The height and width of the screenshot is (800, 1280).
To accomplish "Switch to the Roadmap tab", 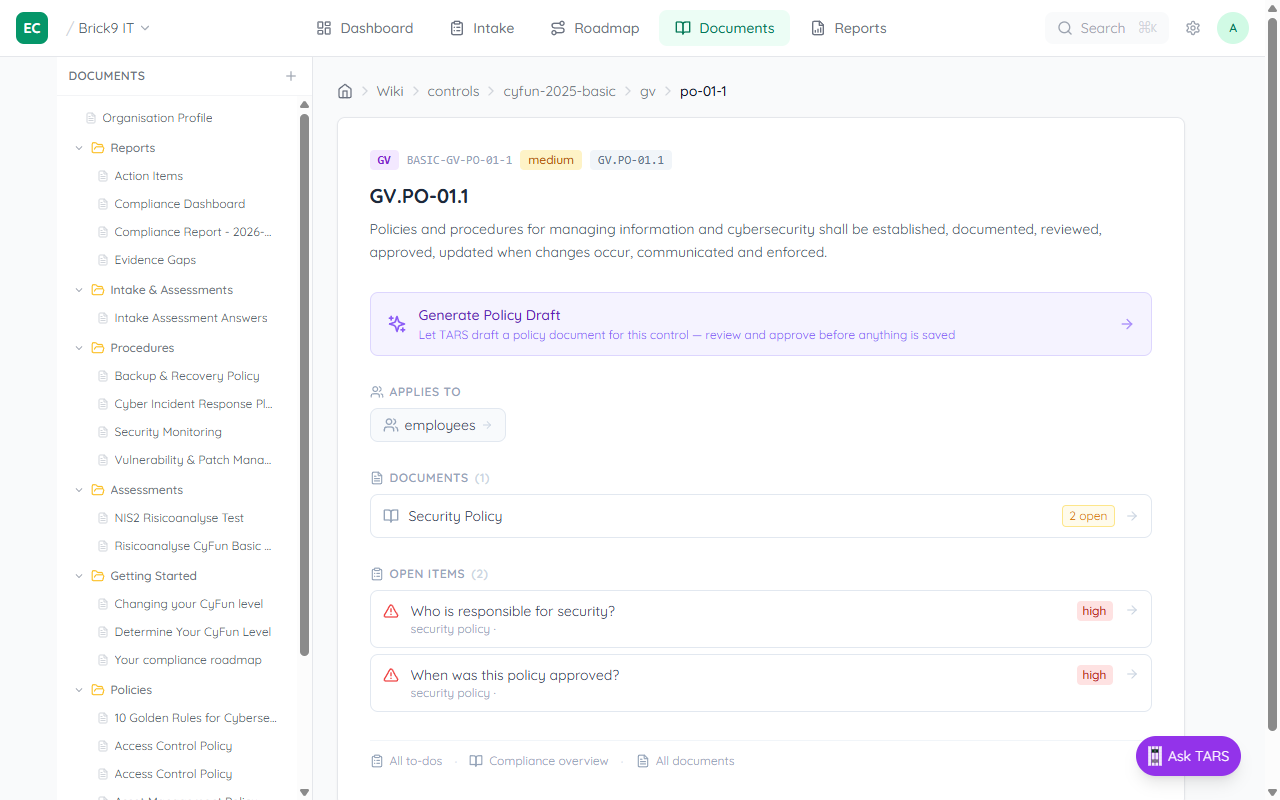I will pyautogui.click(x=595, y=28).
